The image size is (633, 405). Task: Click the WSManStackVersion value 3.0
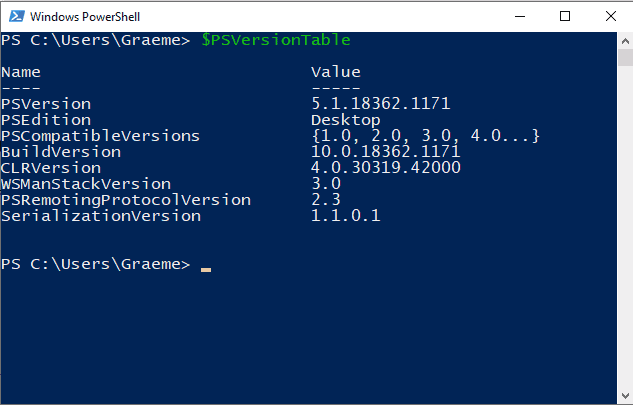[326, 184]
